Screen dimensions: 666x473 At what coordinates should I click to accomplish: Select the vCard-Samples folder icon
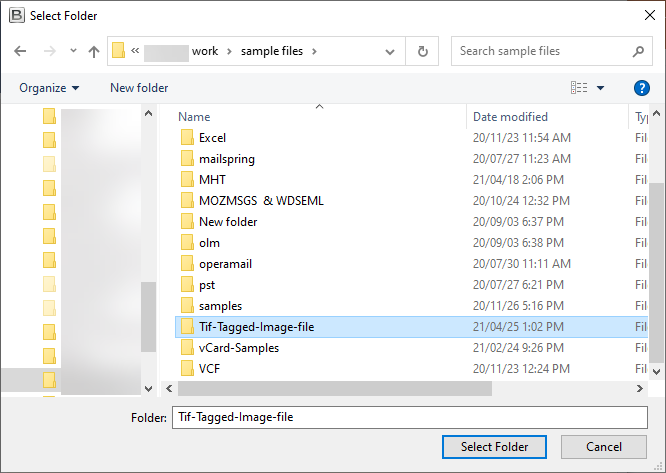pos(187,348)
